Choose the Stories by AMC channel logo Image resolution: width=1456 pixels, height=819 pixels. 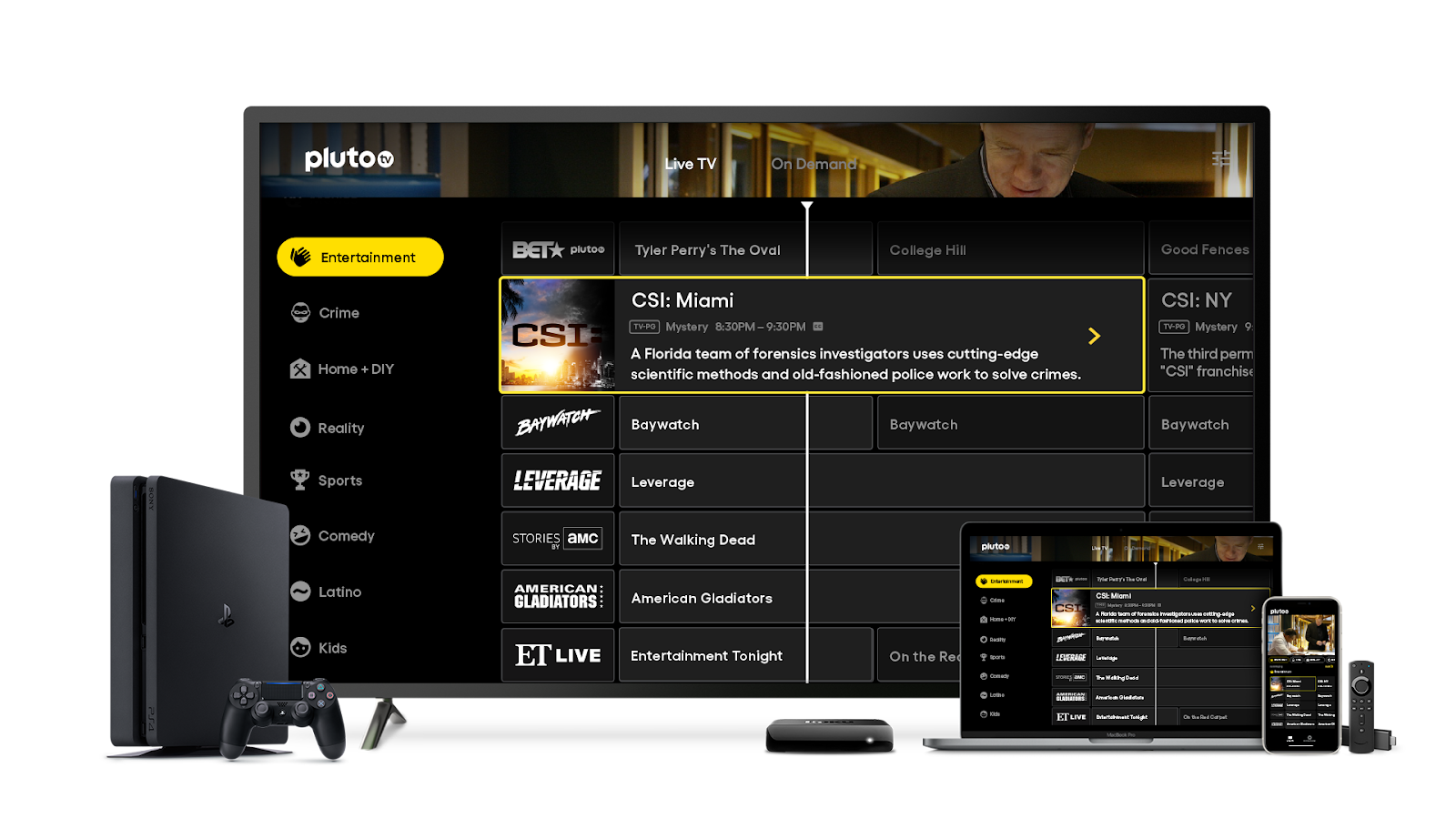coord(558,539)
